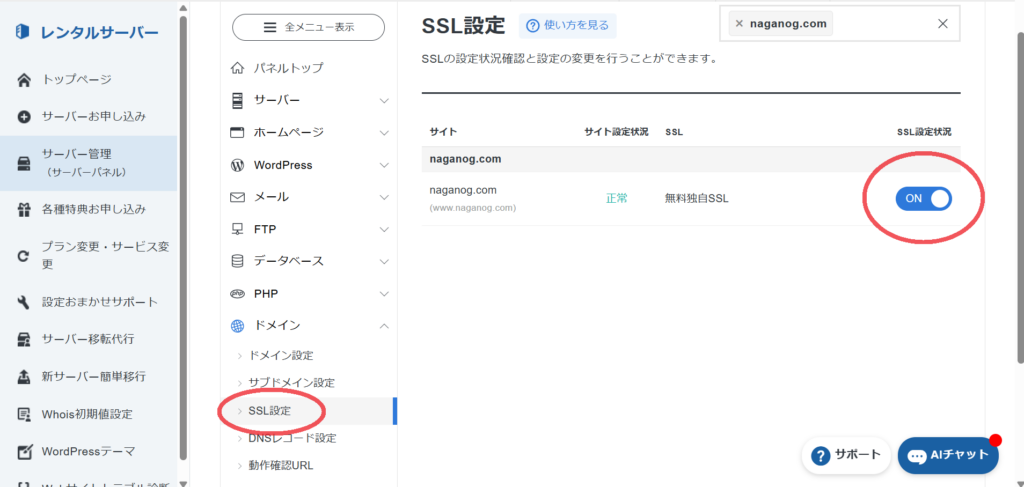
Task: Click the browser window icon beside ホームページ
Action: coord(238,133)
